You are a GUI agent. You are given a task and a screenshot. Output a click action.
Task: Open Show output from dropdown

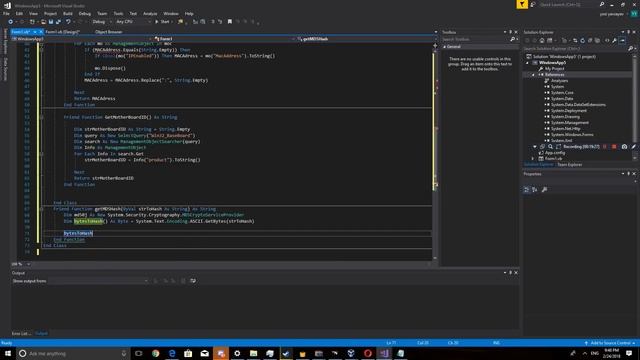coord(98,281)
